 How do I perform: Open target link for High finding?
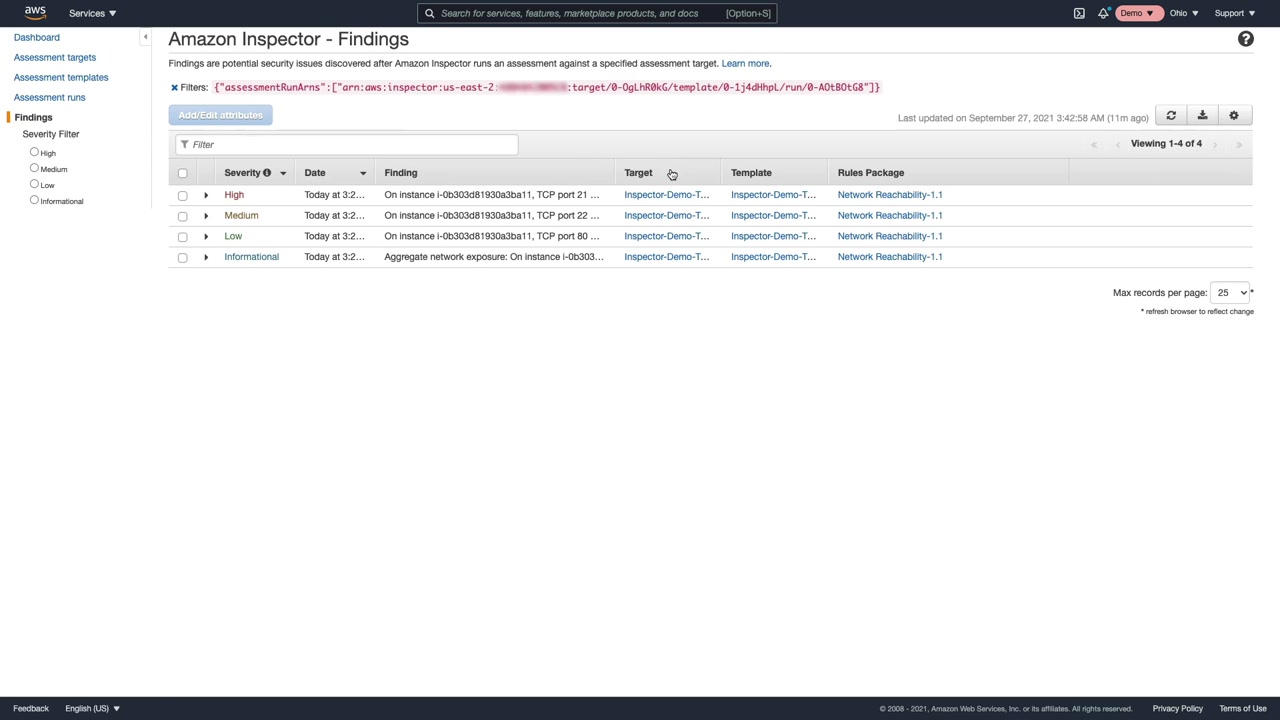pos(667,195)
